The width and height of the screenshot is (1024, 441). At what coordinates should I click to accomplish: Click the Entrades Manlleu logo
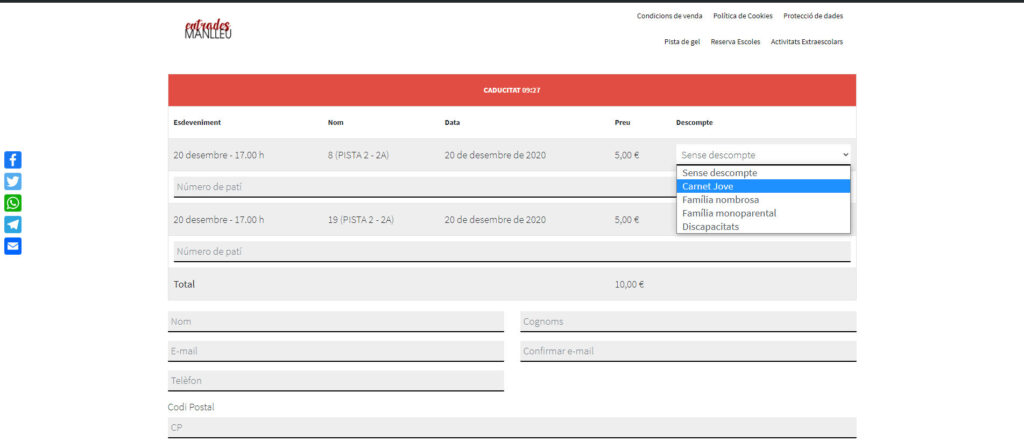click(208, 30)
